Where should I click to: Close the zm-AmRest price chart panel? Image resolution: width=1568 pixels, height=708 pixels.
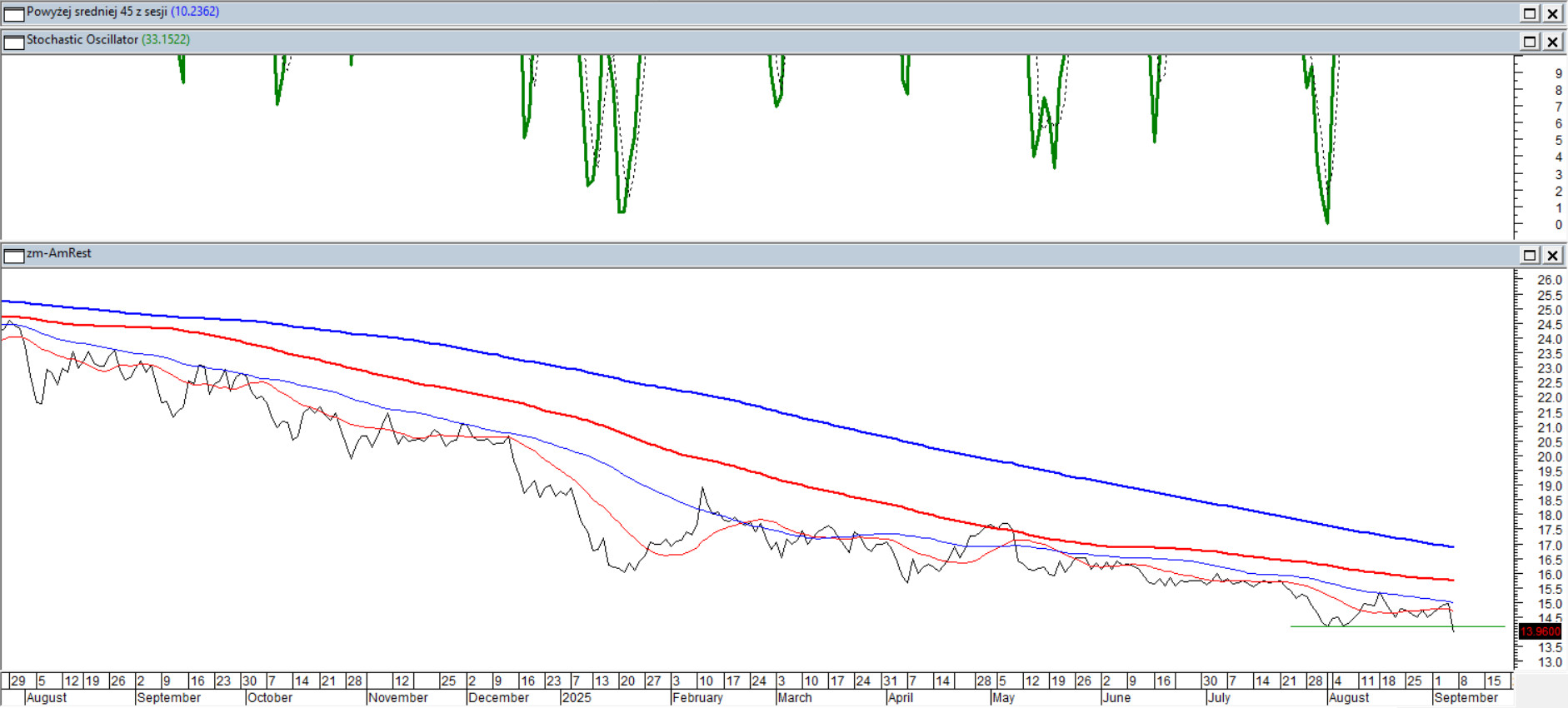(1553, 255)
